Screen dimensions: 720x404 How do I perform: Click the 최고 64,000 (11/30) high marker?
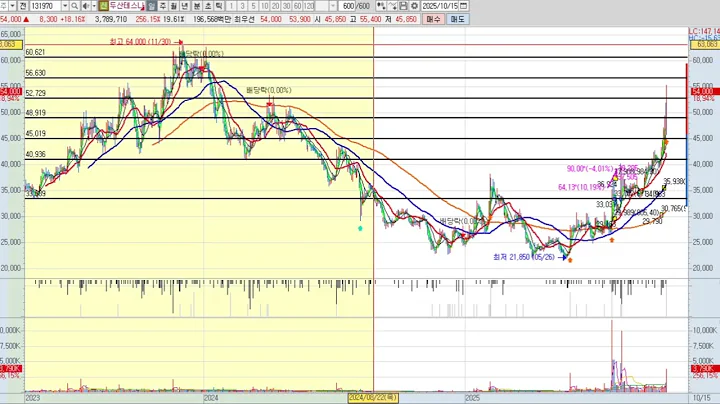click(146, 42)
